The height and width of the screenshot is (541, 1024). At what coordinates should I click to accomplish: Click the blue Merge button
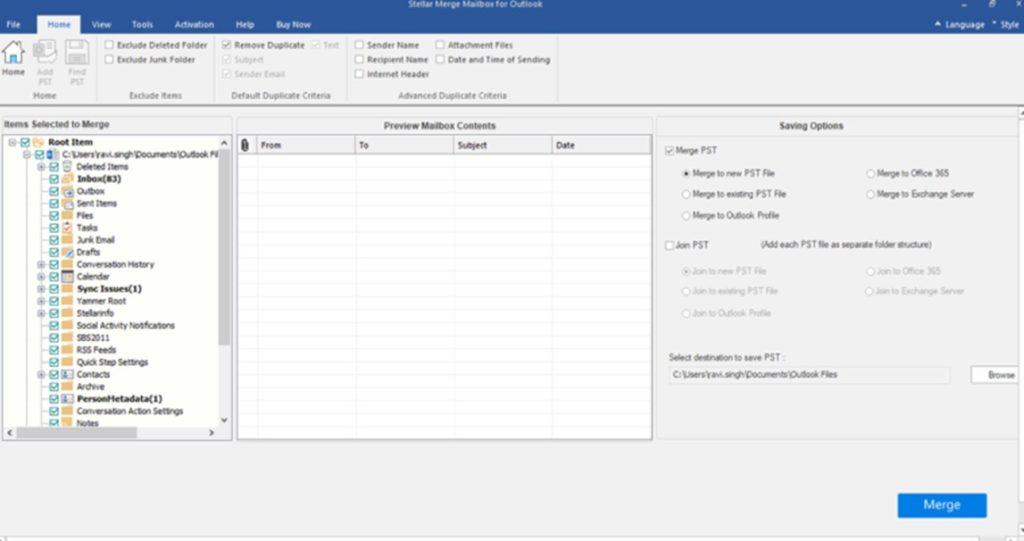941,505
